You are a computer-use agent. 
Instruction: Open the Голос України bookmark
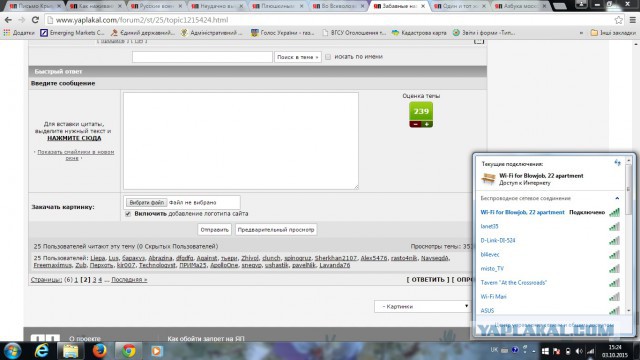[282, 33]
